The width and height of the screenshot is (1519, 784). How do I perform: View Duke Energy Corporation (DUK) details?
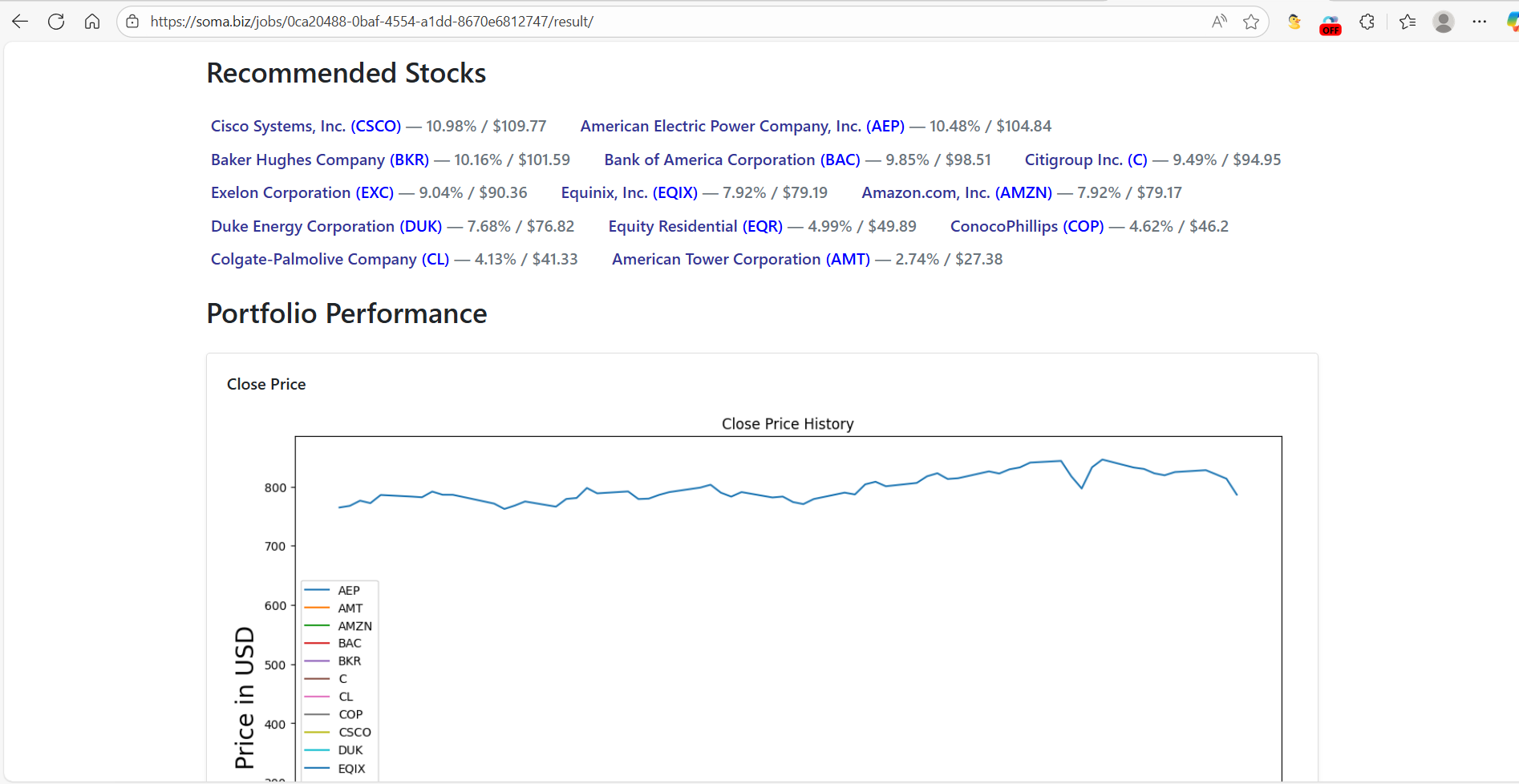[x=326, y=226]
